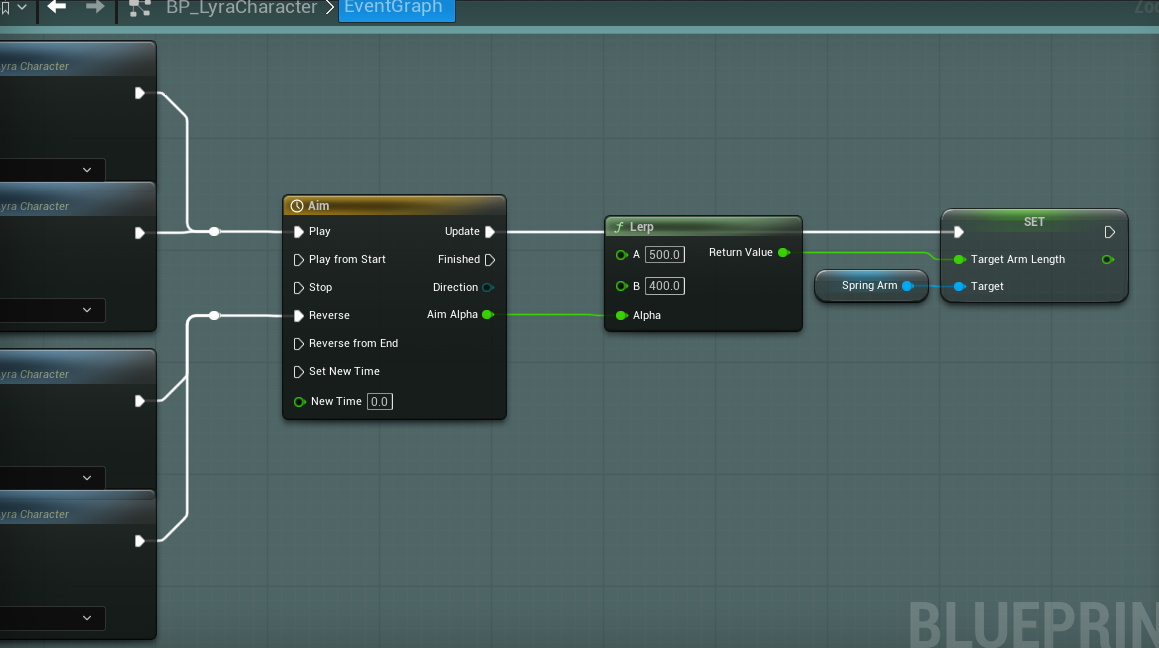Select the EventGraph breadcrumb tab
Screen dimensions: 1159x648
tap(396, 9)
